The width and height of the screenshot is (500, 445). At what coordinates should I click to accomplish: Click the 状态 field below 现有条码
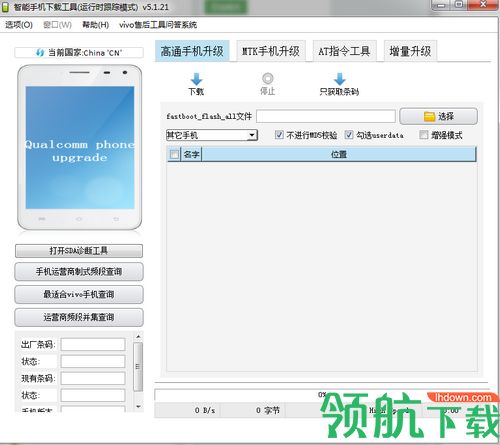93,395
